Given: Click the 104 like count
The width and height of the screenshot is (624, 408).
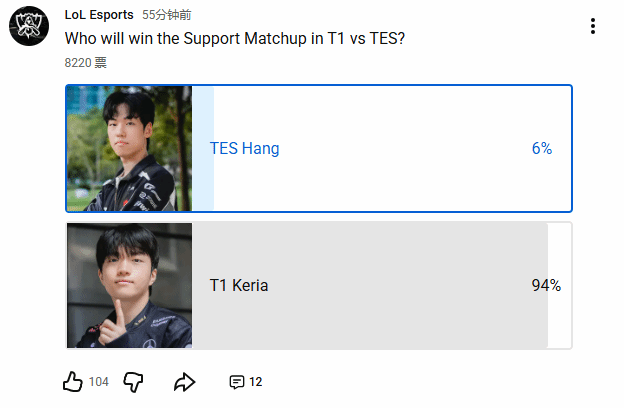Looking at the screenshot, I should (99, 382).
